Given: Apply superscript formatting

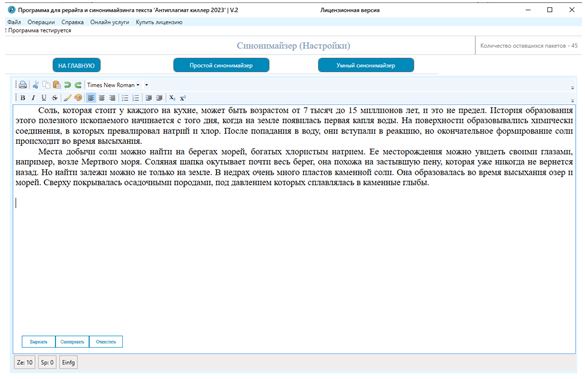Looking at the screenshot, I should (x=183, y=98).
